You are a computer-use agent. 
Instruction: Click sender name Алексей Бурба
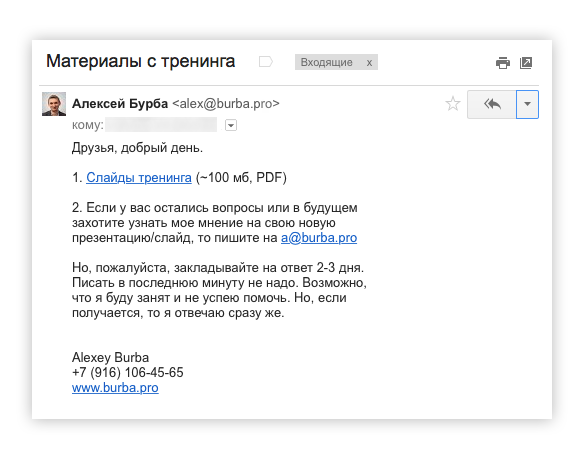(x=120, y=104)
